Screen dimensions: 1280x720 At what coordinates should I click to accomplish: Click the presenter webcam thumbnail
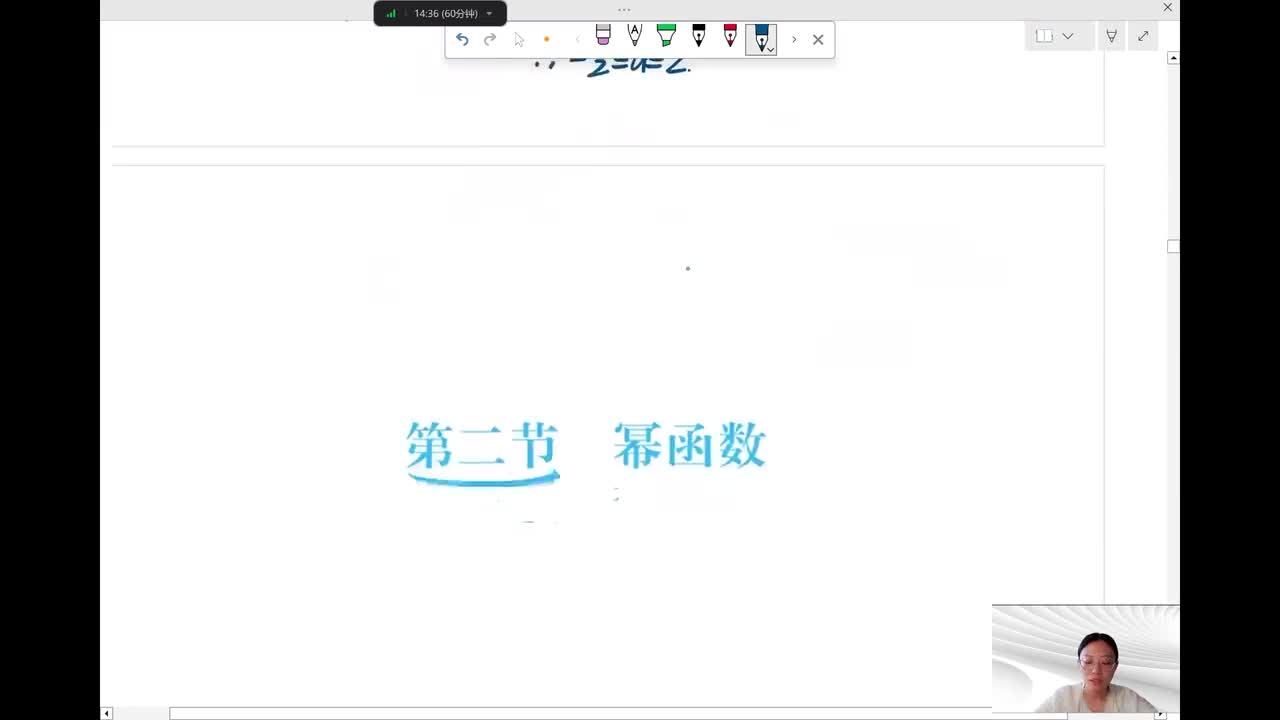(1086, 659)
